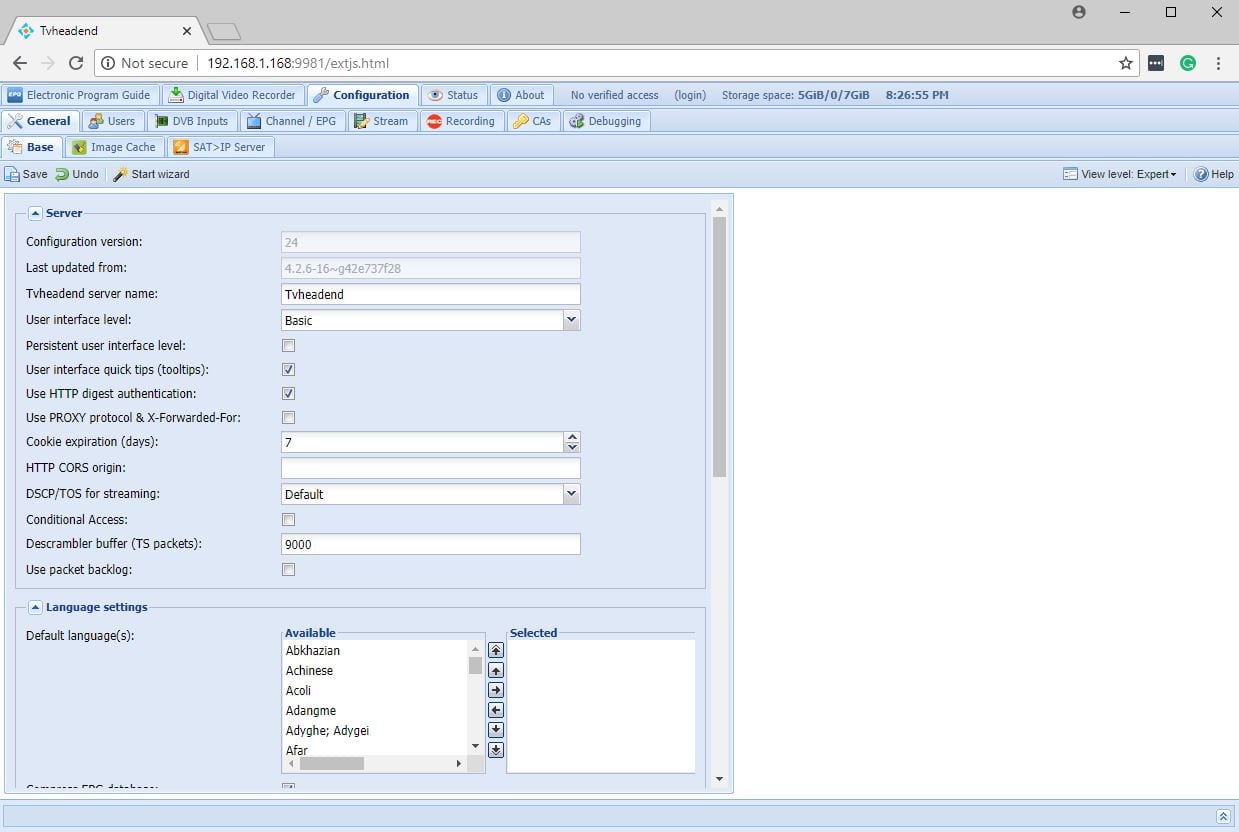The width and height of the screenshot is (1239, 832).
Task: Bookmark page with the star icon
Action: [1126, 63]
